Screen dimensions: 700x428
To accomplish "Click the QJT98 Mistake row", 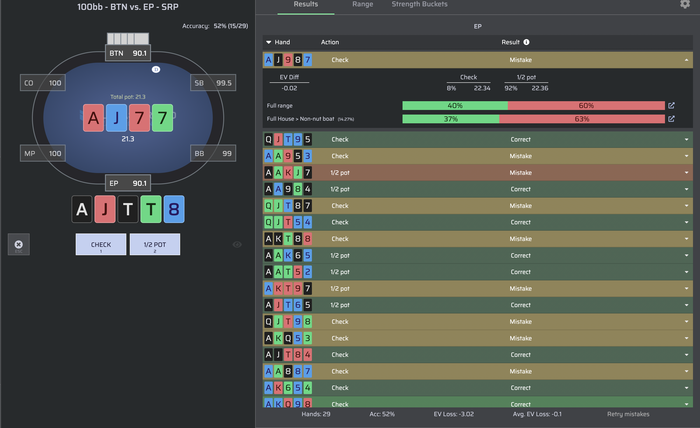I will (478, 322).
